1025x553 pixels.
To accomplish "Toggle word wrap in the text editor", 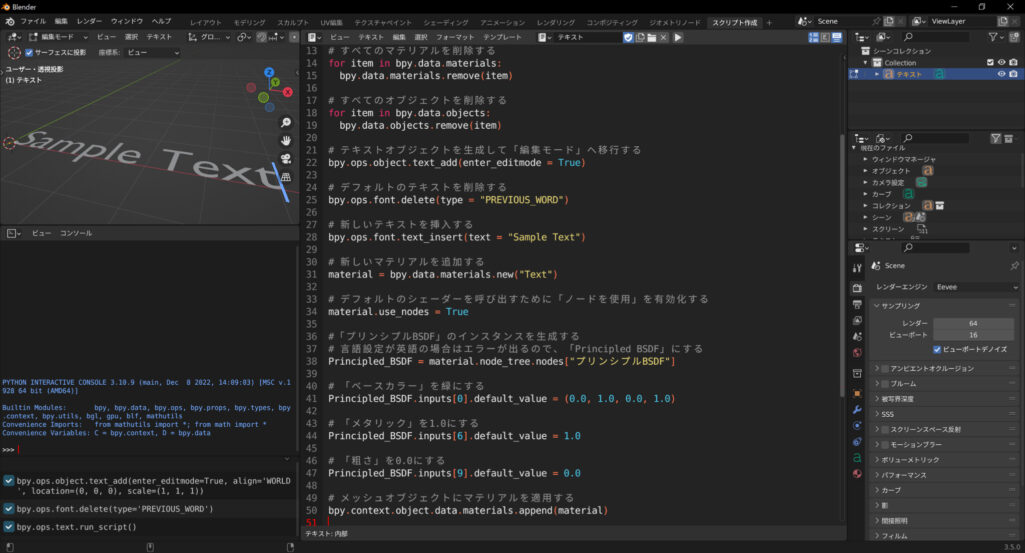I will click(x=825, y=37).
